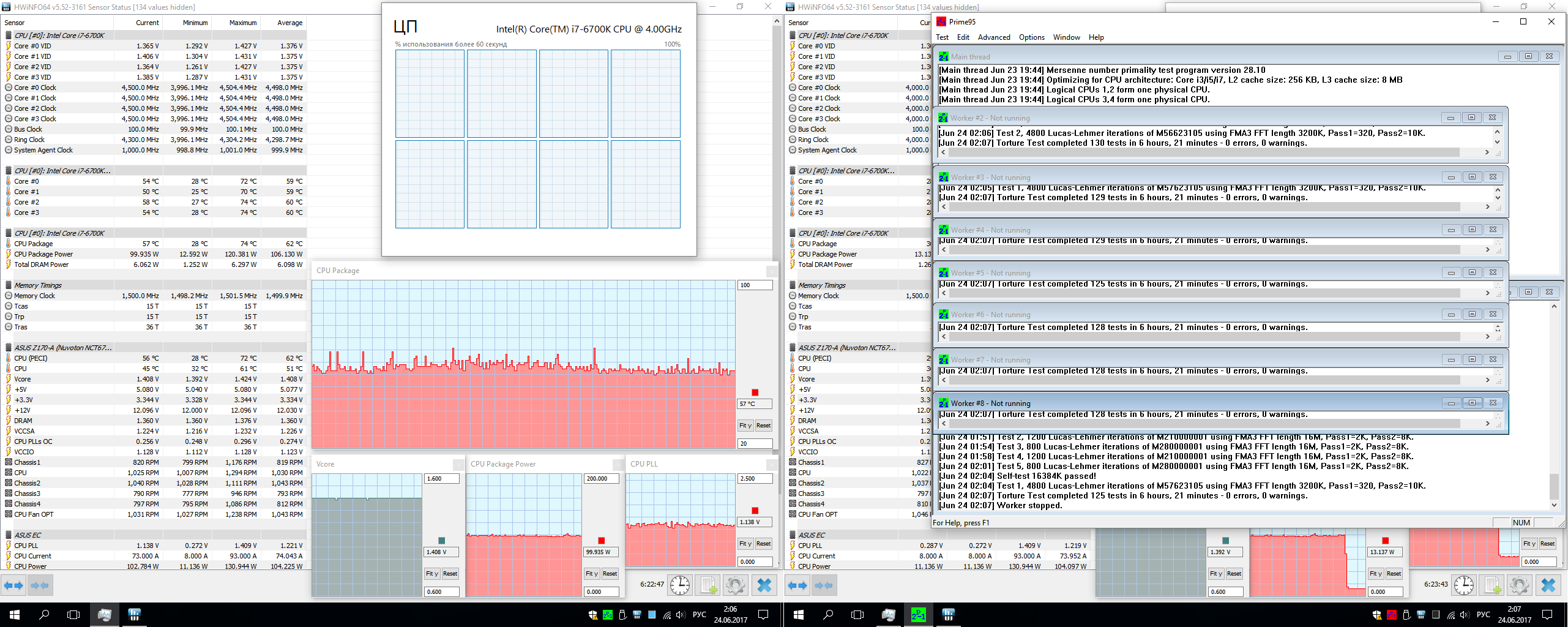Click teal color square above 1.408 V value

coord(442,541)
